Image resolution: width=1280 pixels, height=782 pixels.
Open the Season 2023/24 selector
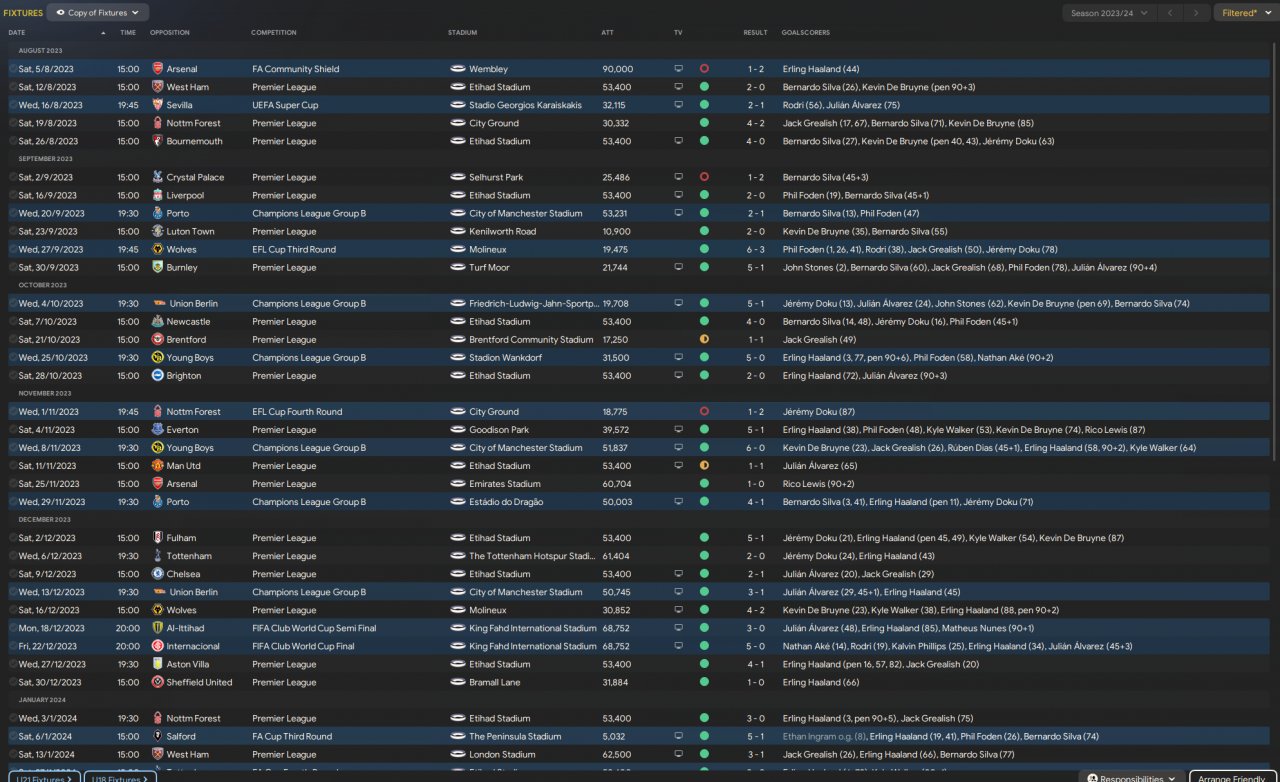coord(1108,13)
